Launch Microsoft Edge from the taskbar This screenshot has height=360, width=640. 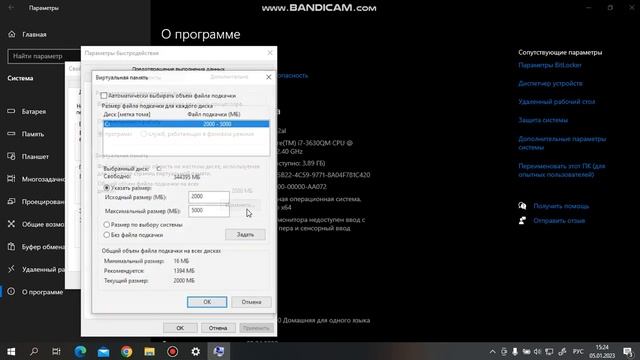[x=80, y=351]
